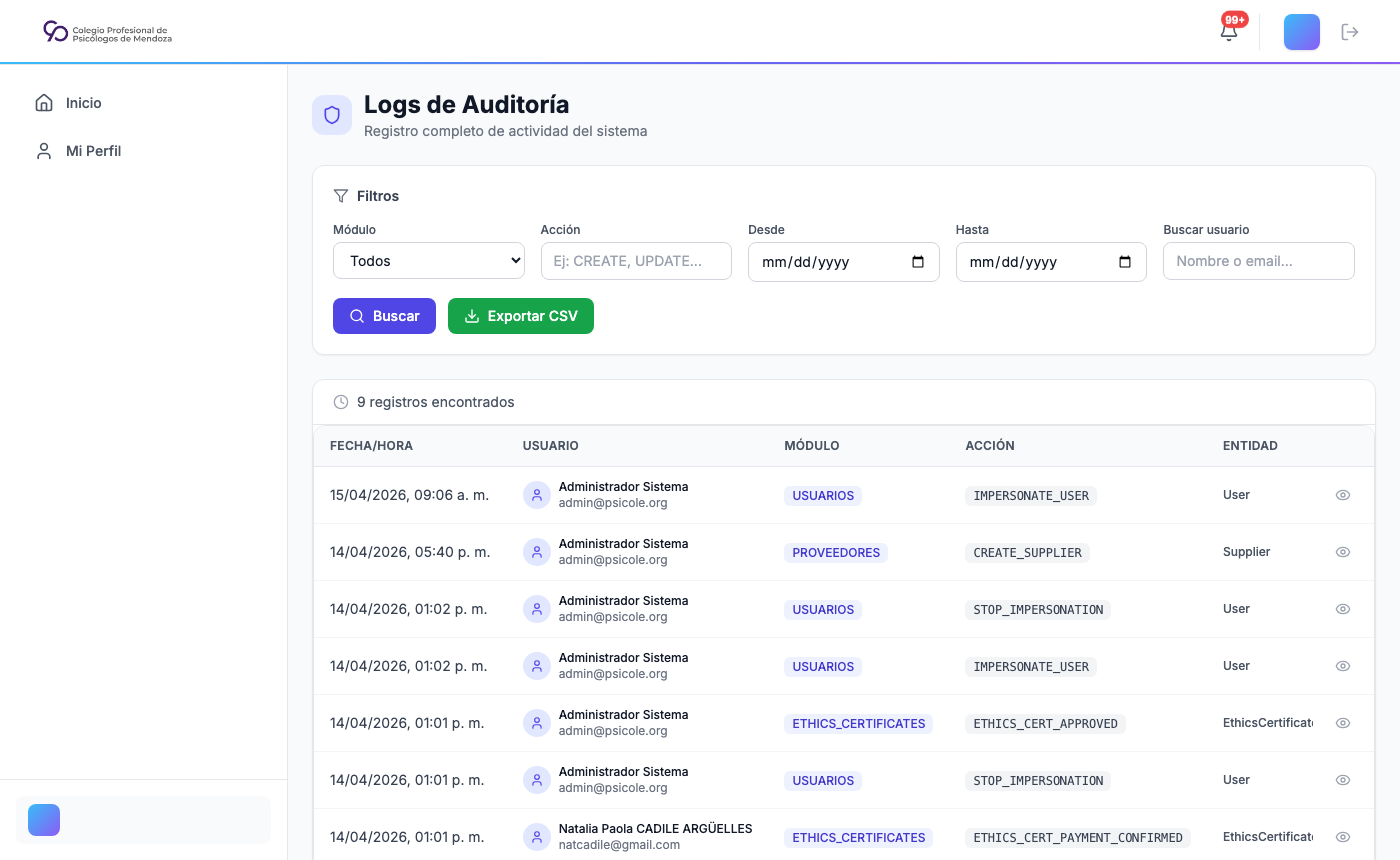The image size is (1400, 860).
Task: Click the Natalia Paola CADILE ARGÜELLES name
Action: [x=655, y=829]
